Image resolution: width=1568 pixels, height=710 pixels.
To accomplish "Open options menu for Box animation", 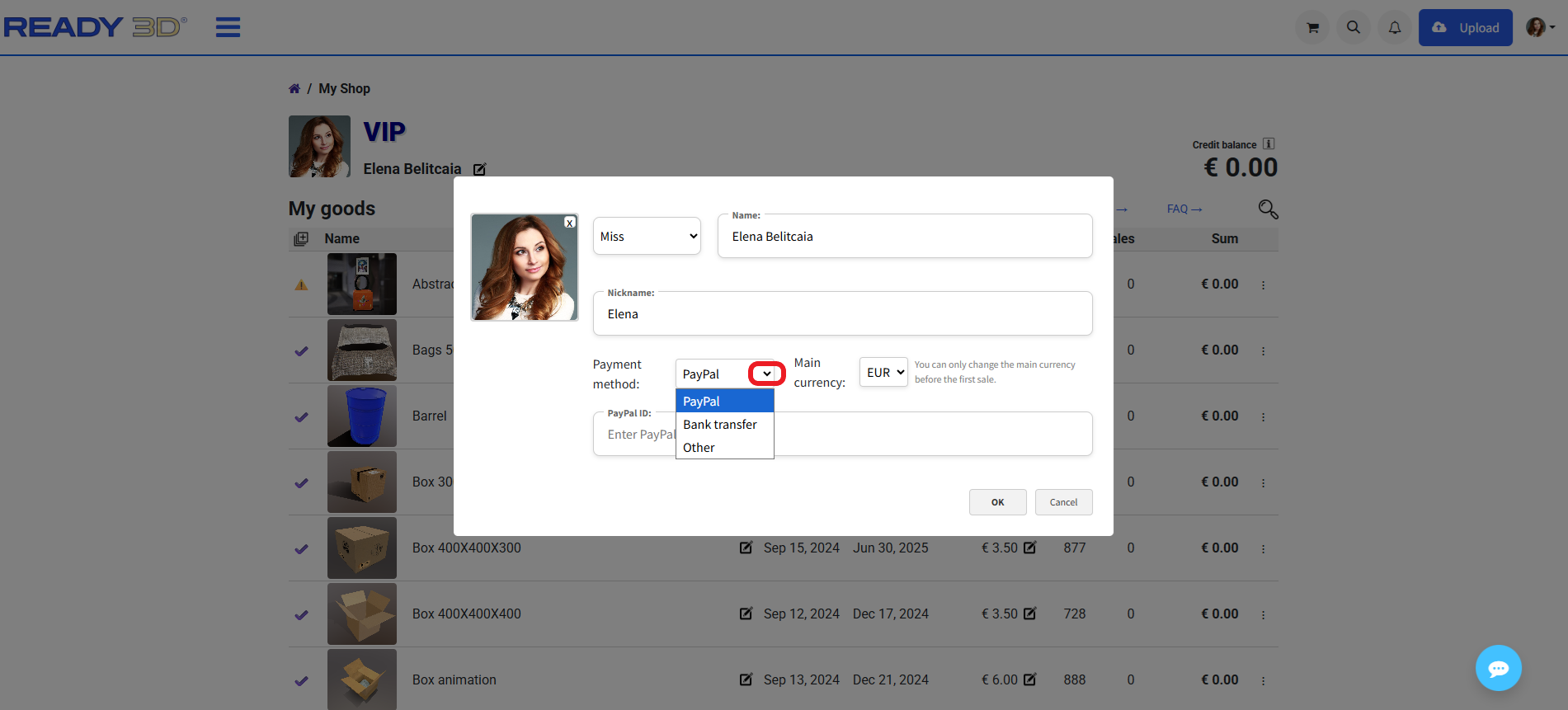I will (x=1263, y=680).
